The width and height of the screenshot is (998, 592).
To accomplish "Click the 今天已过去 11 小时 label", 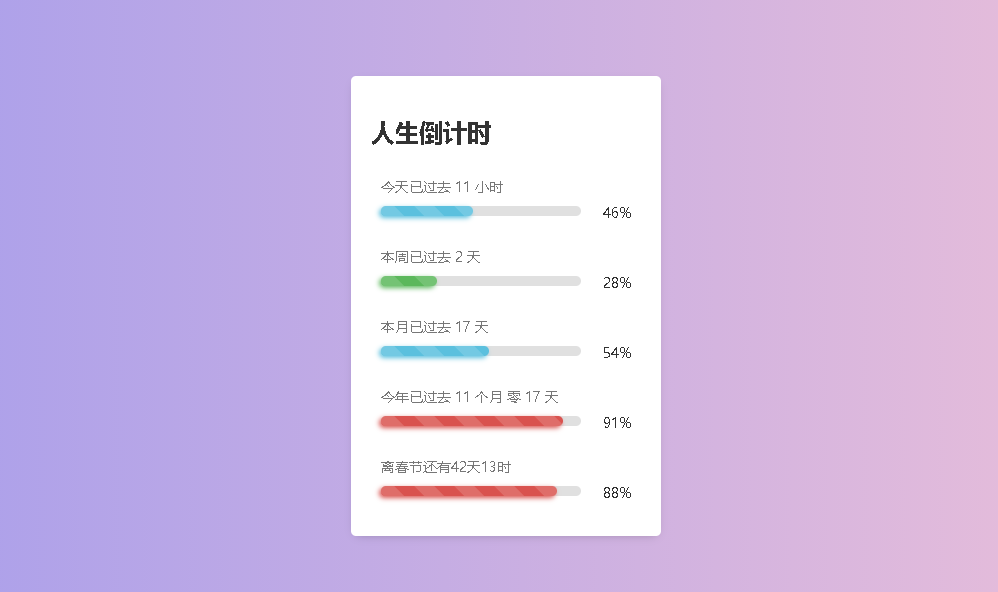I will pyautogui.click(x=441, y=187).
